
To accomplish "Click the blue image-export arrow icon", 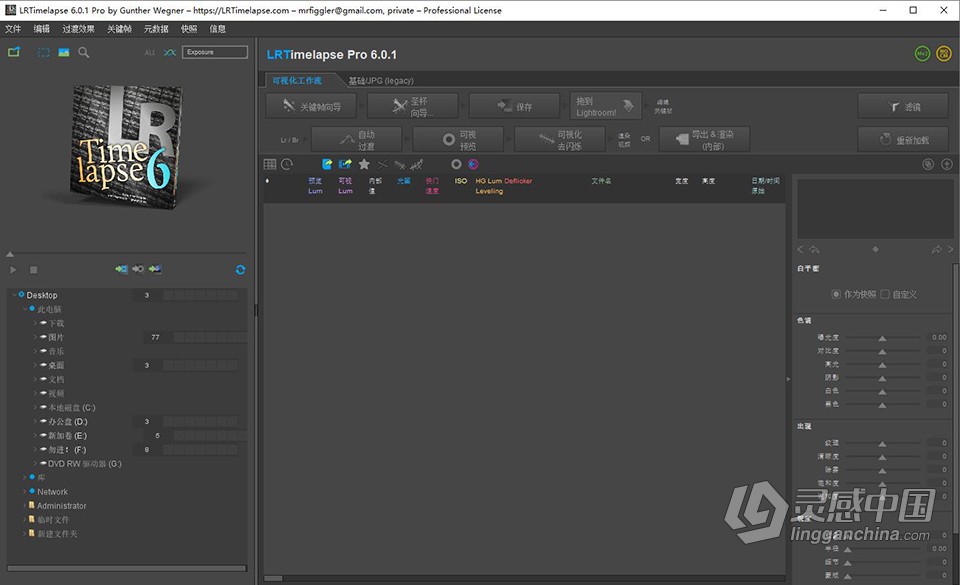I will coord(345,164).
